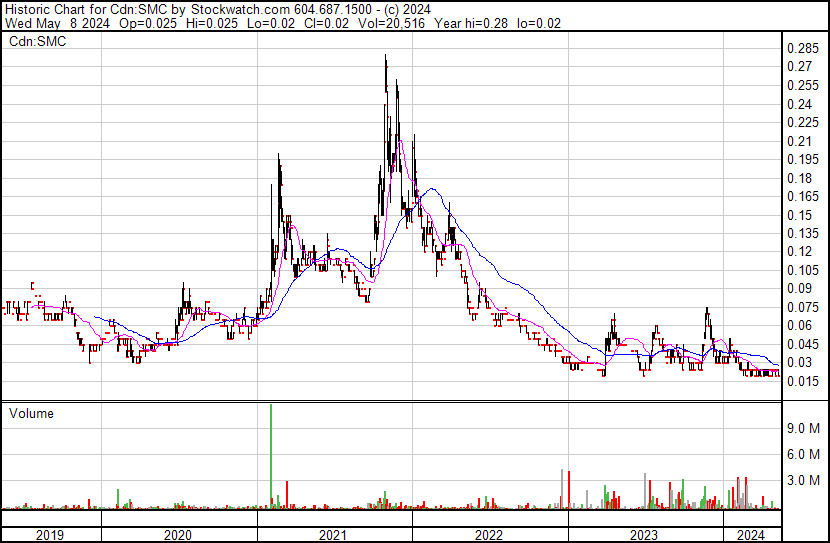Click the 0.21 price axis label
Image resolution: width=830 pixels, height=543 pixels.
(x=799, y=141)
